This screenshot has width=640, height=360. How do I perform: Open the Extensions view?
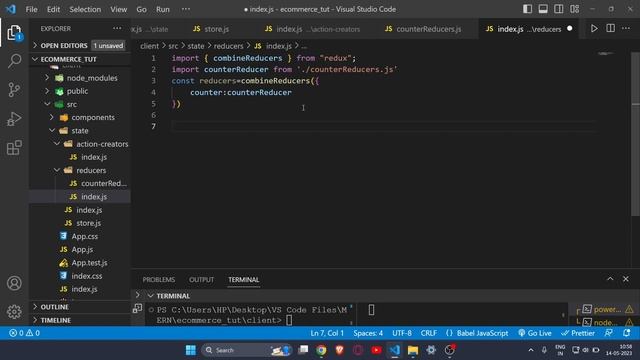[14, 148]
